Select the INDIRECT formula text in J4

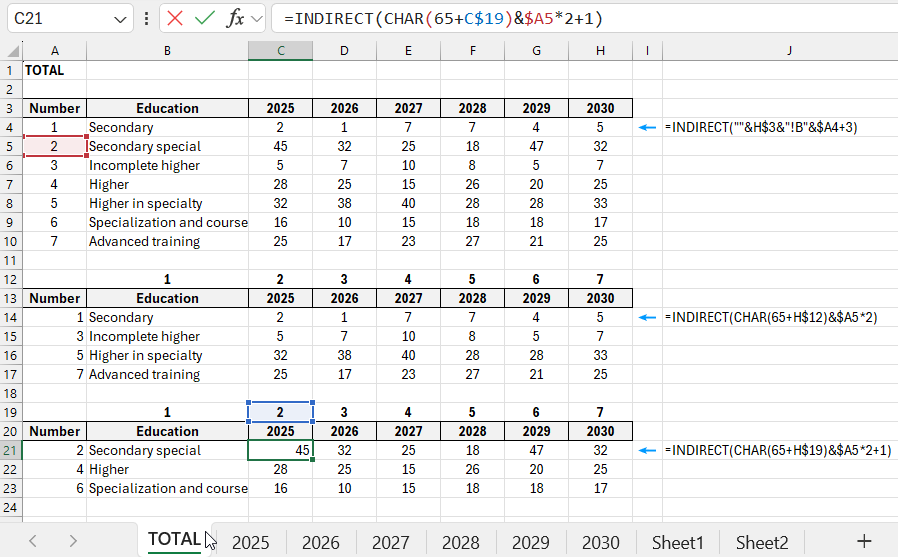pos(761,127)
